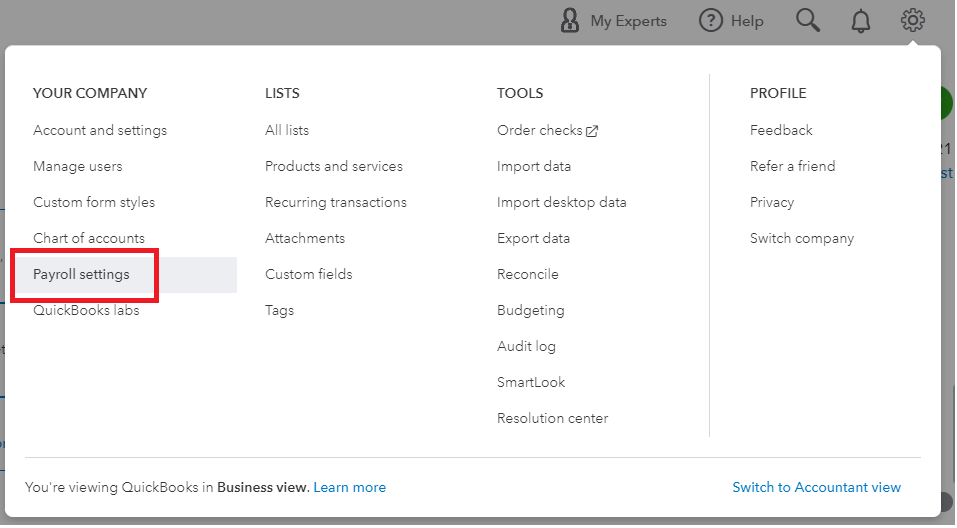Open Manage users

pos(78,166)
